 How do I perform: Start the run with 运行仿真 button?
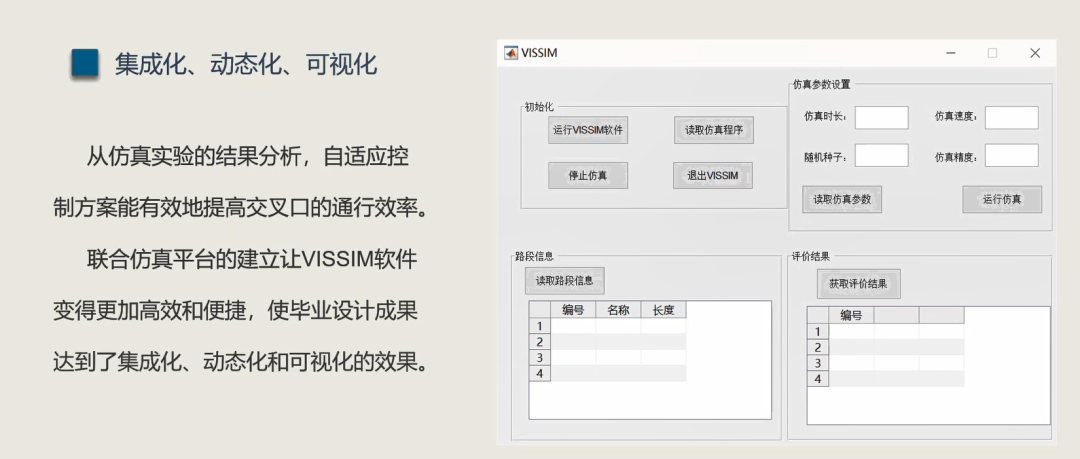[1001, 199]
